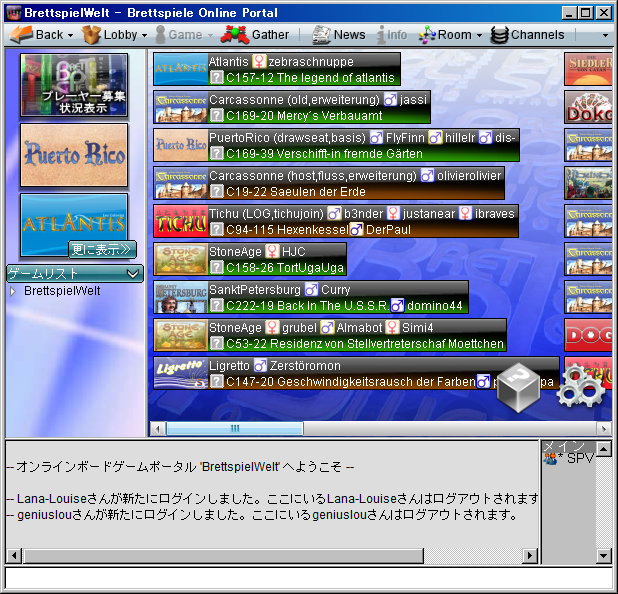The height and width of the screenshot is (594, 618).
Task: Open the Lobby box icon
Action: click(x=91, y=35)
